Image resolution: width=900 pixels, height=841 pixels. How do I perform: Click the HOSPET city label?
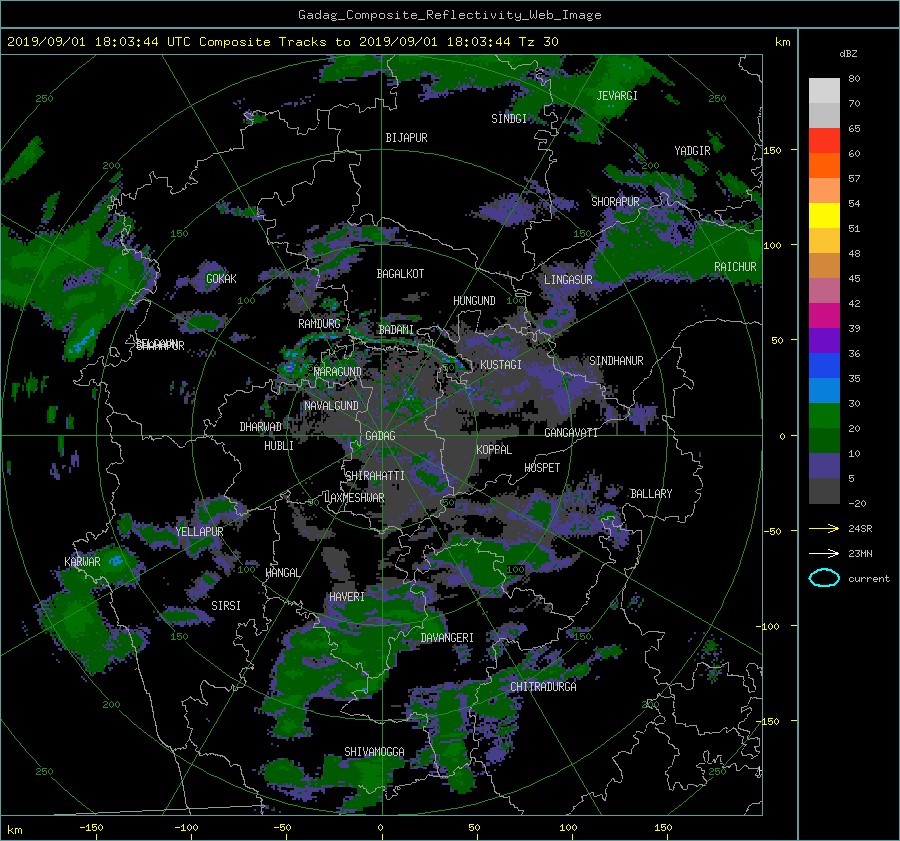(x=542, y=468)
